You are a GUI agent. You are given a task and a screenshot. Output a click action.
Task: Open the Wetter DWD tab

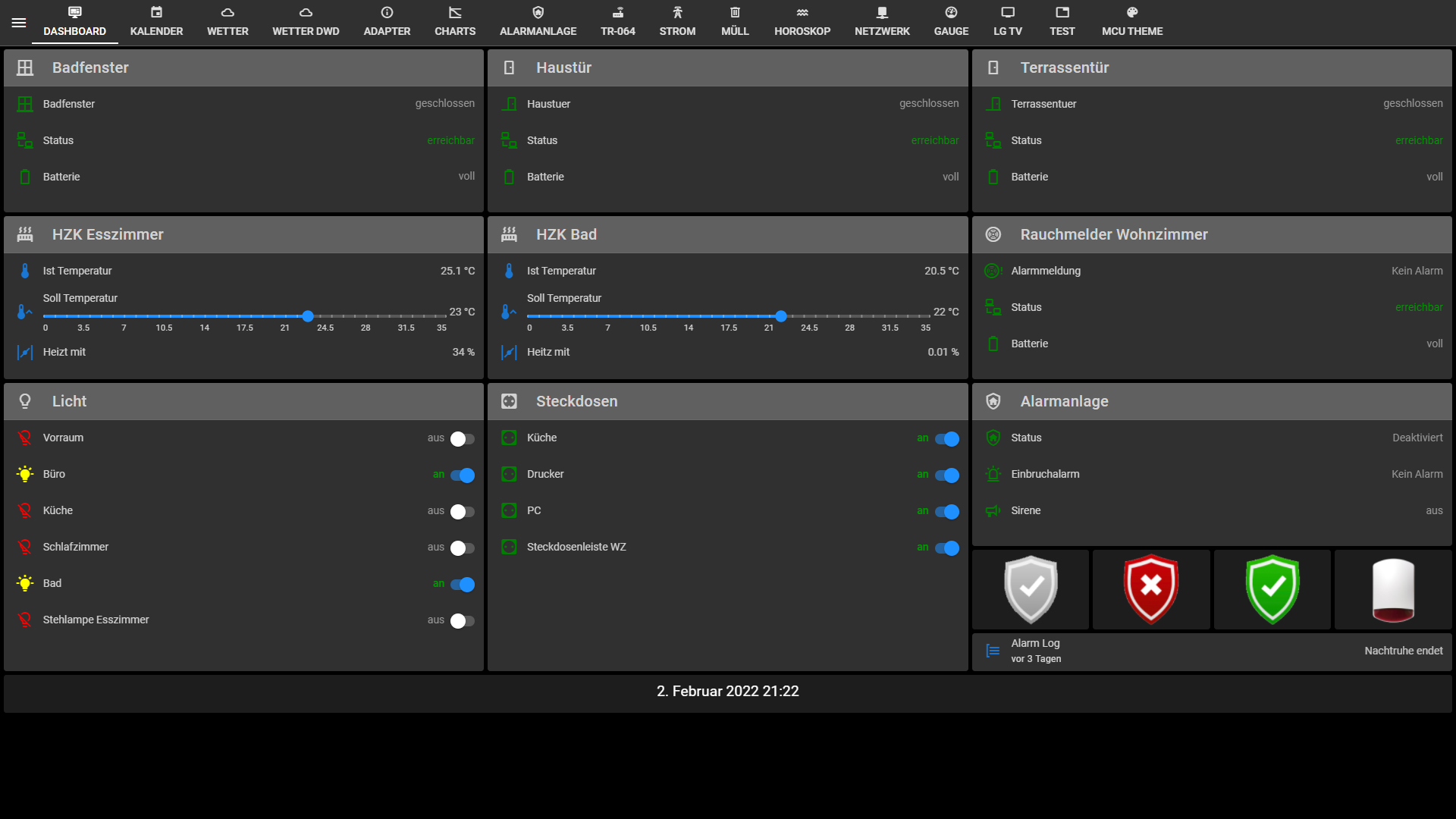306,22
